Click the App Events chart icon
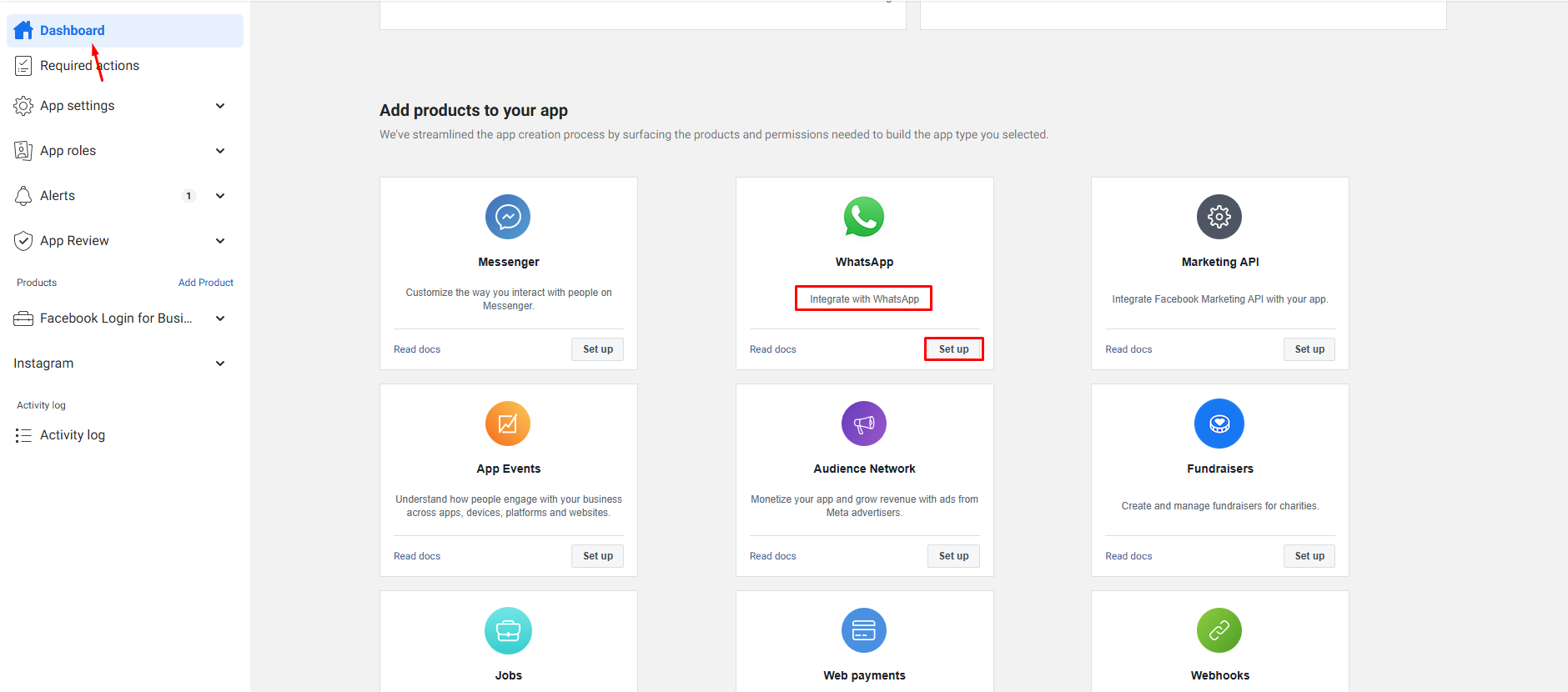This screenshot has width=1568, height=692. click(x=508, y=424)
